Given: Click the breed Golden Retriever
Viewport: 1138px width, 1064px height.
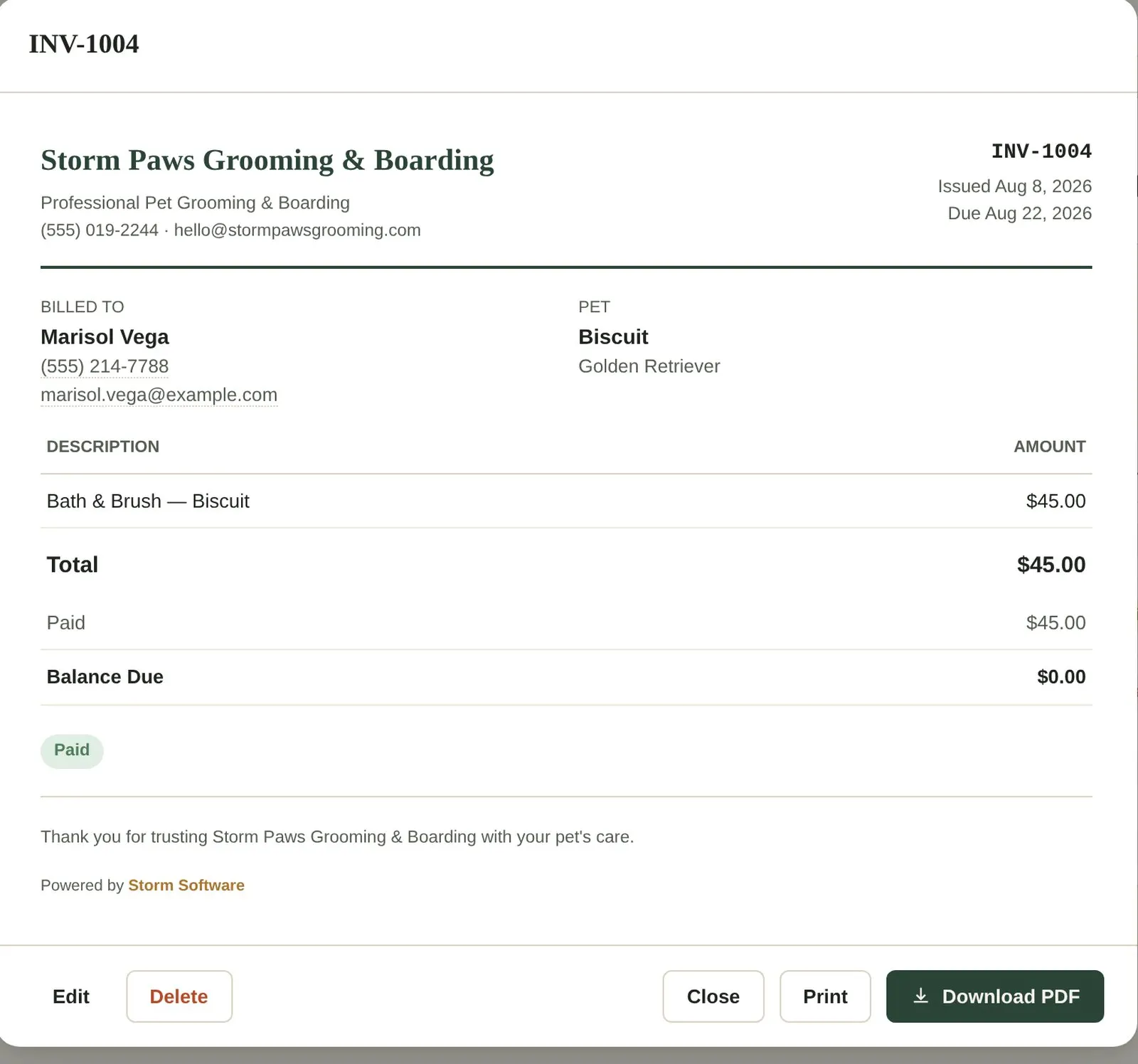Looking at the screenshot, I should tap(649, 366).
